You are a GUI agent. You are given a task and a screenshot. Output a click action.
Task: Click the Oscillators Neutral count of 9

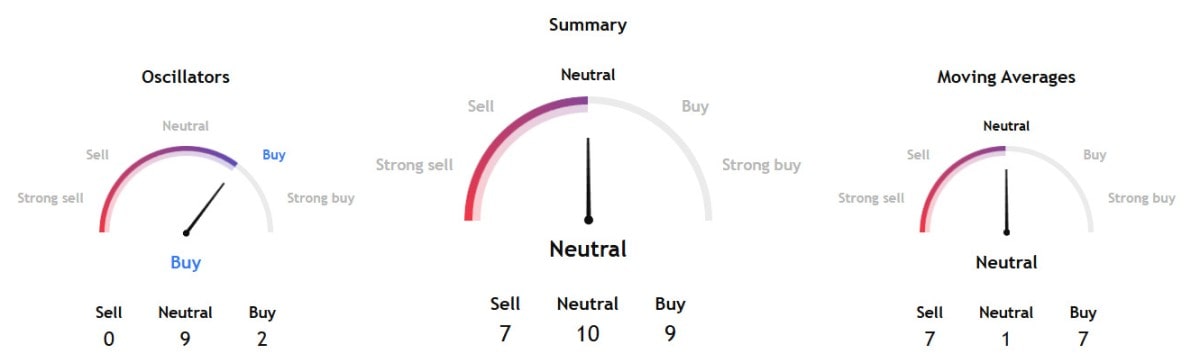coord(185,339)
